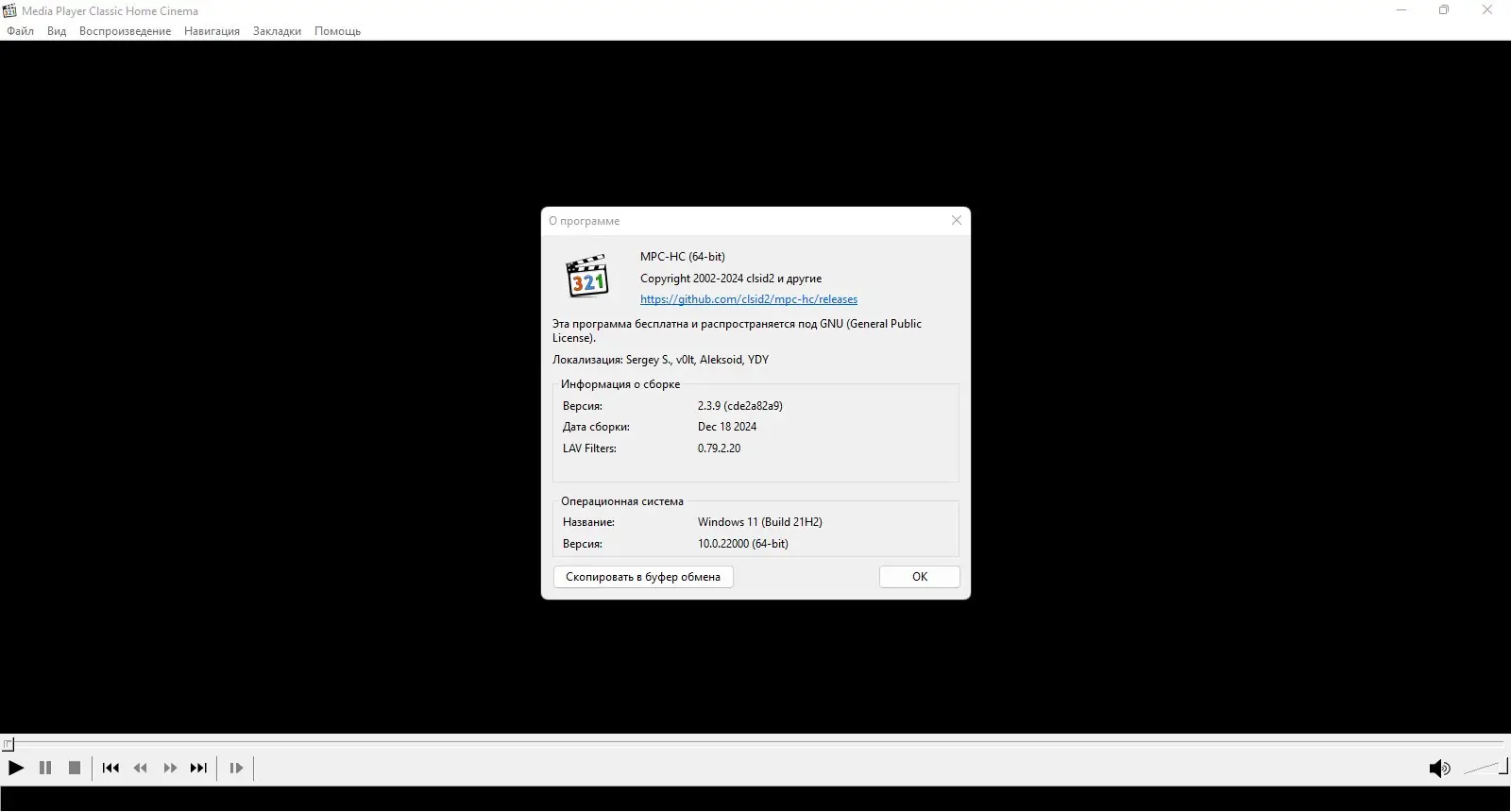Image resolution: width=1511 pixels, height=812 pixels.
Task: Open the Воспроизведение menu
Action: point(125,31)
